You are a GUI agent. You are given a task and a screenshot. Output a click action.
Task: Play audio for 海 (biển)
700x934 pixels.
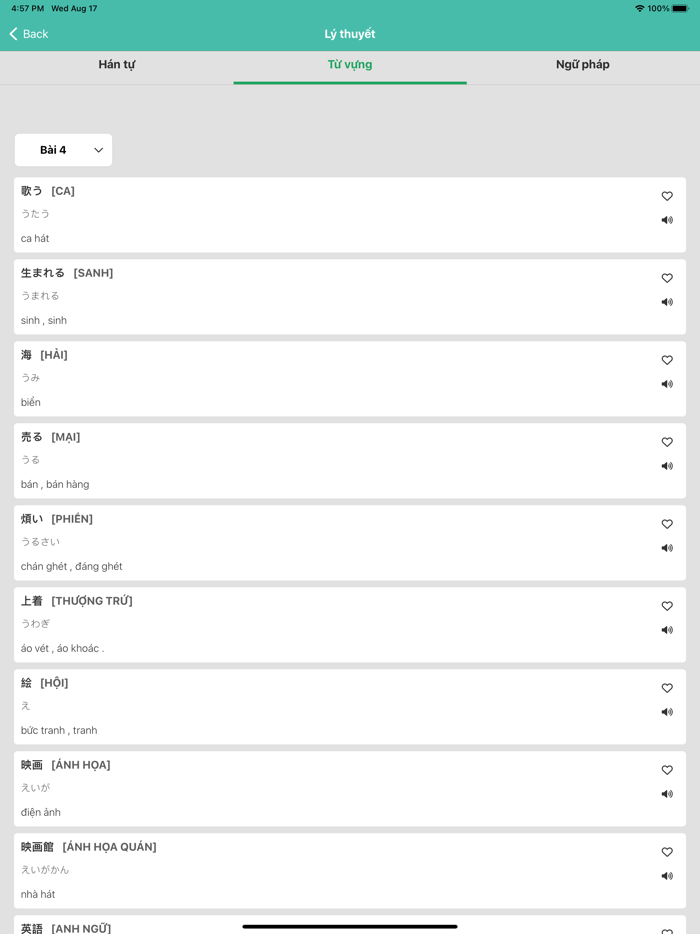tap(667, 383)
